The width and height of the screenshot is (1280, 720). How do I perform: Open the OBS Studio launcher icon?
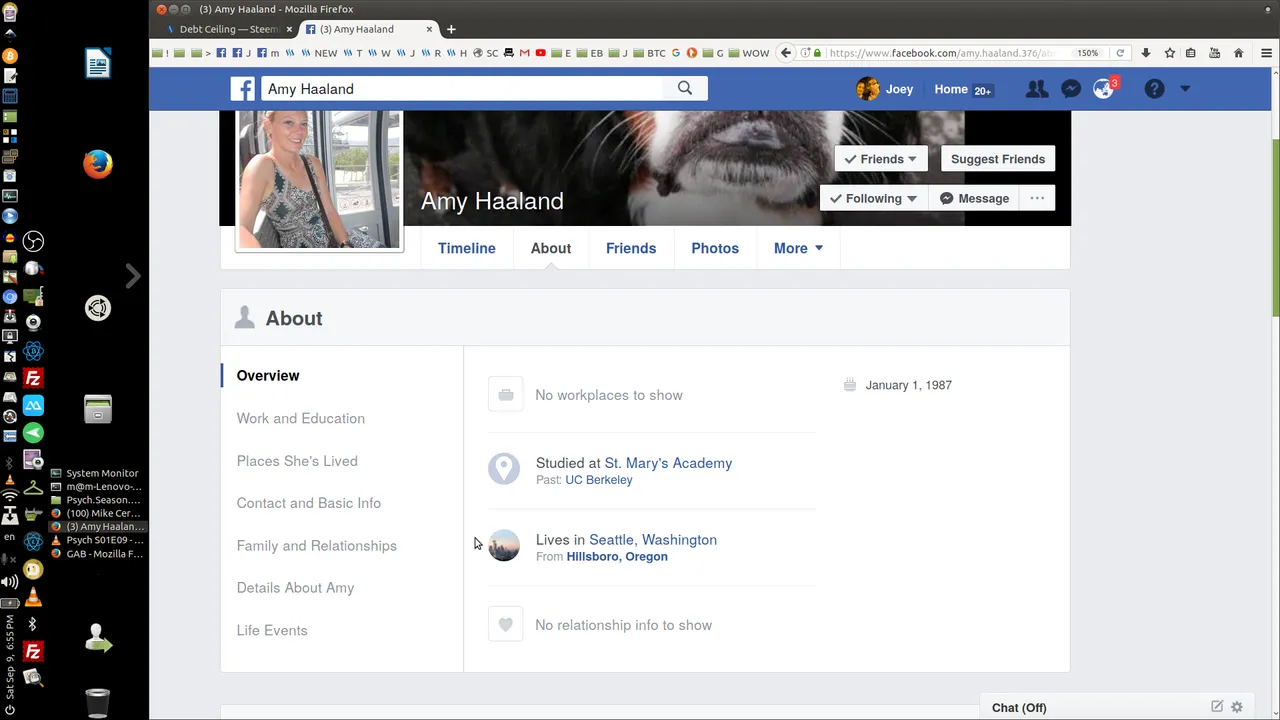click(33, 241)
